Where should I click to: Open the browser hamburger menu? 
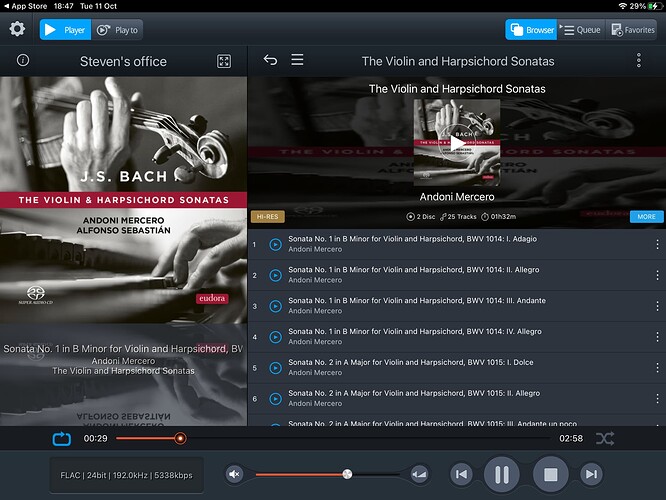tap(297, 59)
